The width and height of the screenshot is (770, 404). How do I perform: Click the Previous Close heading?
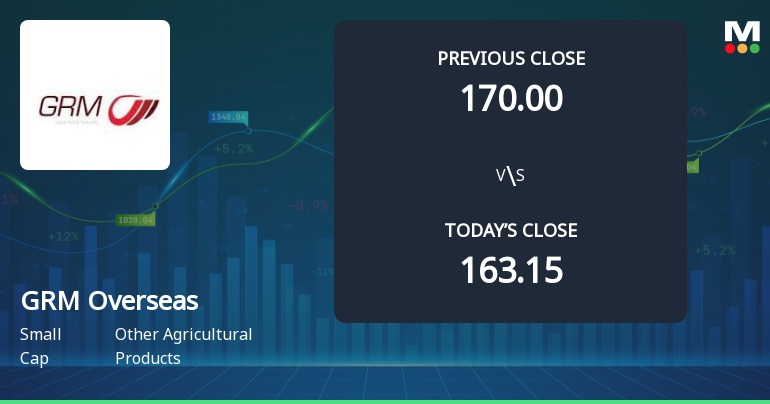511,58
